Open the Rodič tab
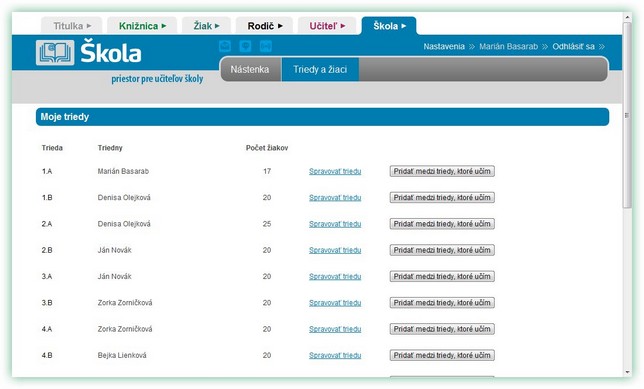 (264, 26)
